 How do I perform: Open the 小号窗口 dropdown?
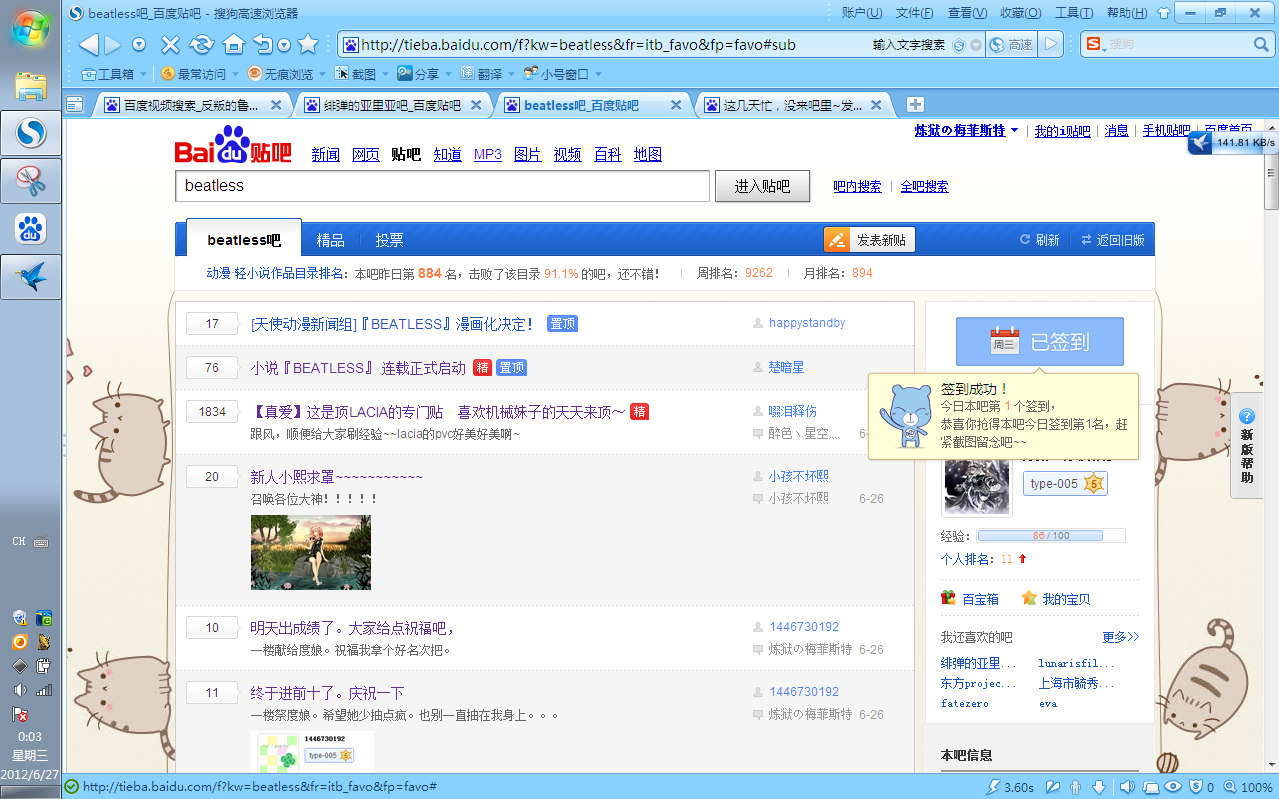[563, 74]
